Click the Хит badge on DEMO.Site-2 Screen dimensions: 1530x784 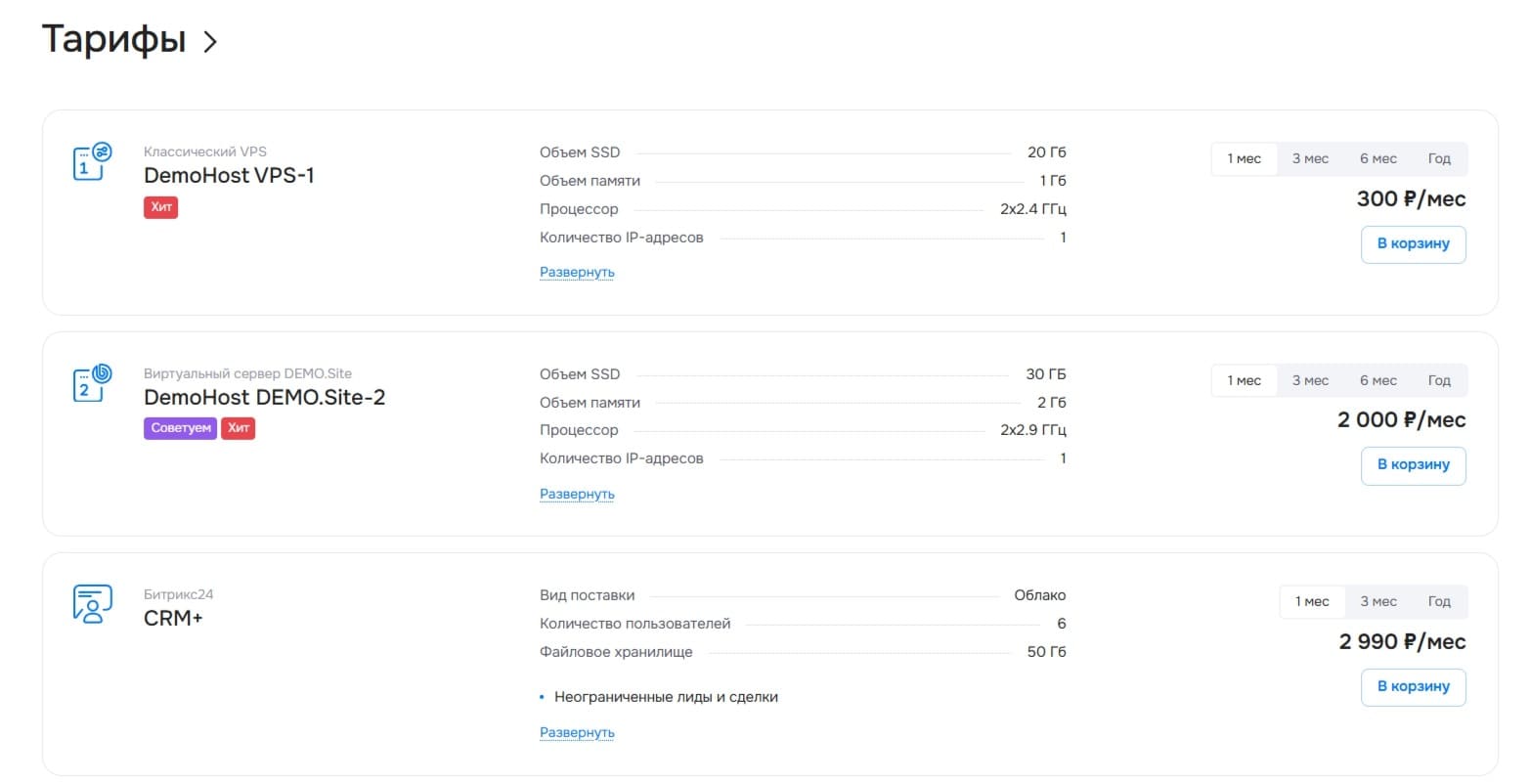tap(239, 428)
